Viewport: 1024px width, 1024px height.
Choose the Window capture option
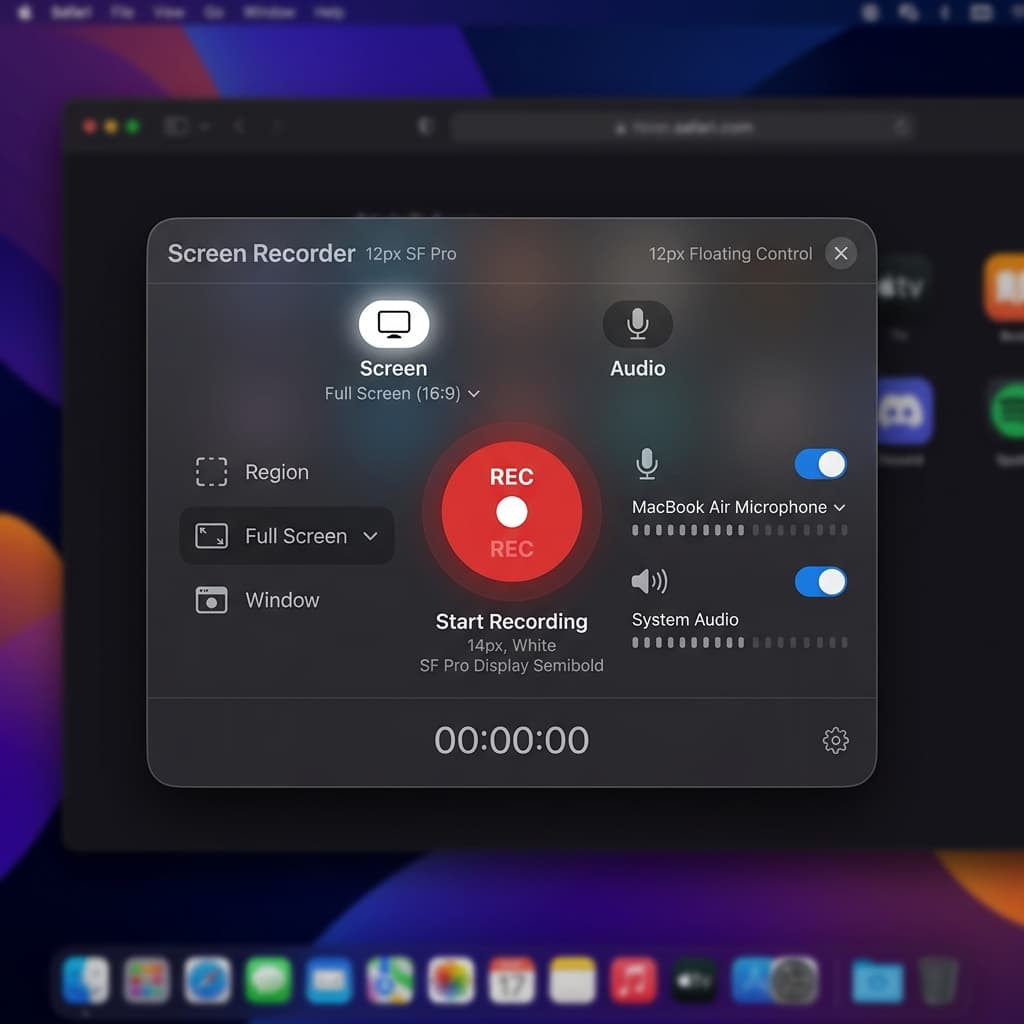point(282,600)
